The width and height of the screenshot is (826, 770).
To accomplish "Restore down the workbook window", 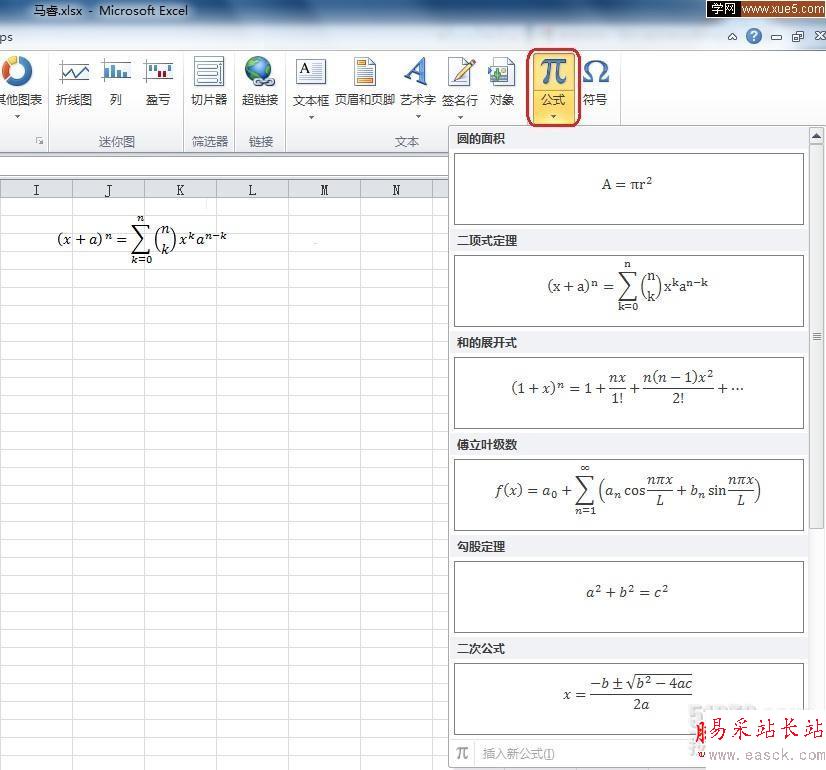I will pos(798,36).
